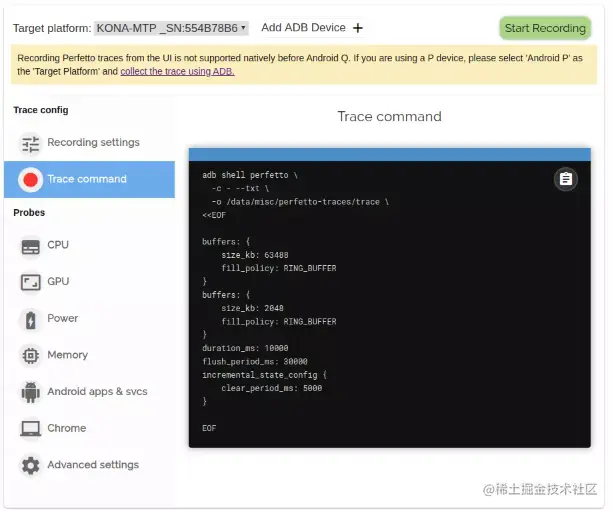This screenshot has width=612, height=511.
Task: Click the 'size_kb: 2048' line
Action: pos(253,308)
